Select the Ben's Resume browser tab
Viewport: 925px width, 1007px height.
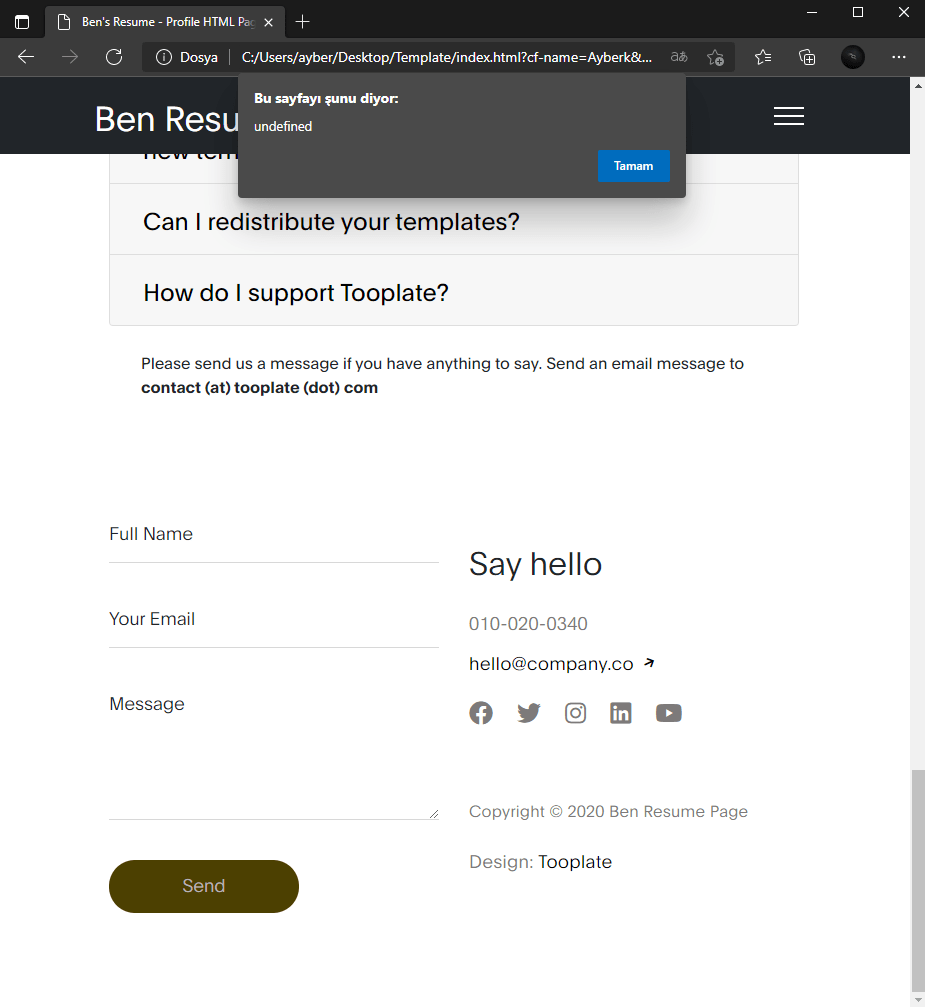tap(164, 22)
